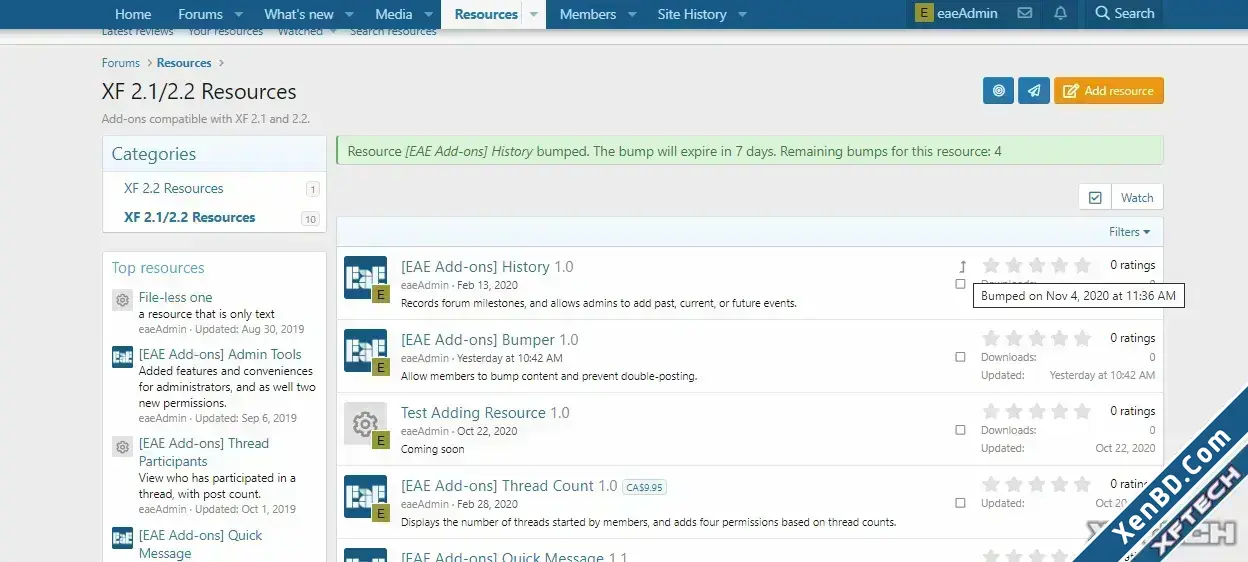The width and height of the screenshot is (1248, 562).
Task: Tick the checkbox on Thread Count row
Action: coord(960,503)
